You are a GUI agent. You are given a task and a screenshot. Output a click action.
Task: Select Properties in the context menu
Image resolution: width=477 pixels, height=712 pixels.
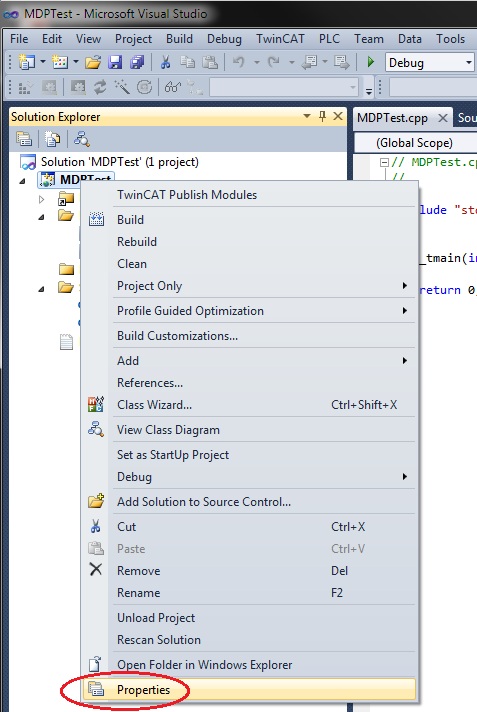[x=249, y=690]
